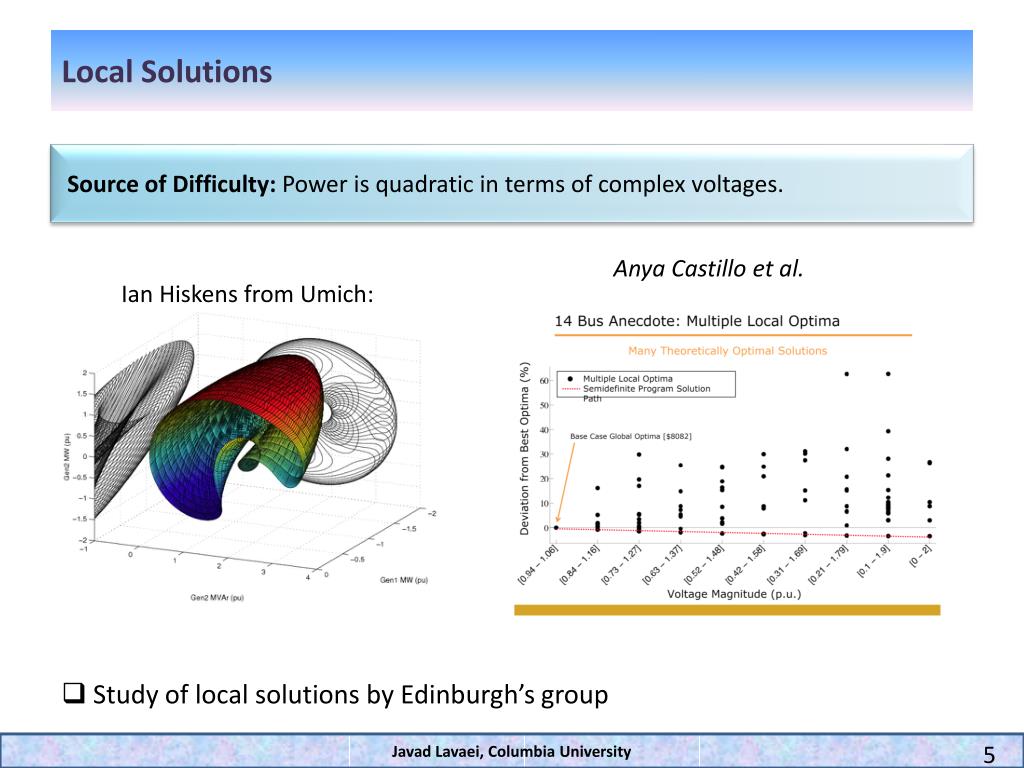This screenshot has width=1024, height=768.
Task: Click the 'Ian Hiskens from Umich:' caption
Action: [248, 295]
